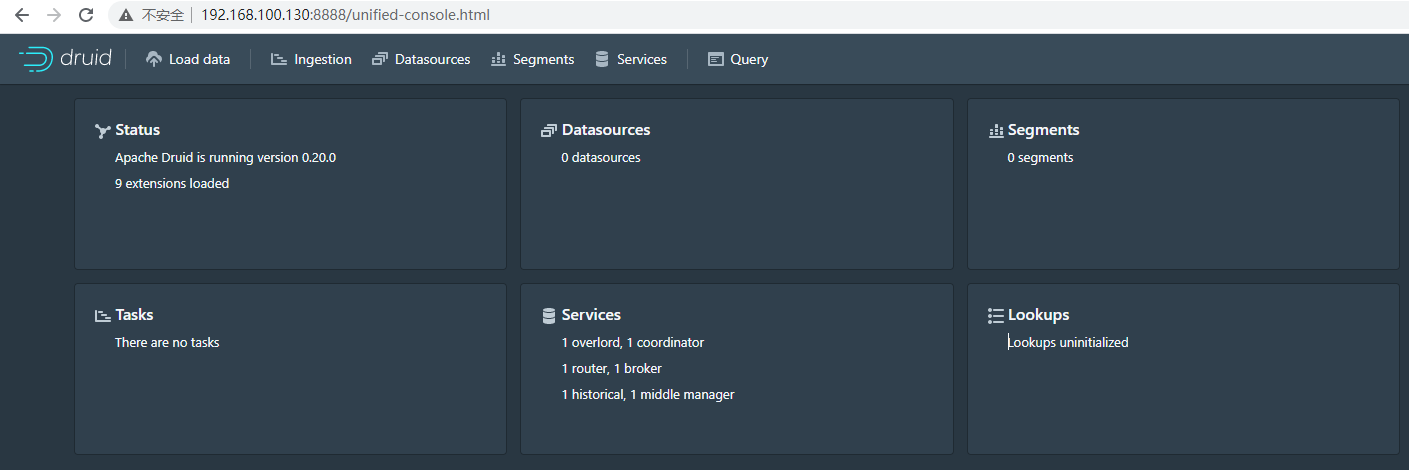Click the browser address bar URL
The image size is (1409, 470).
[345, 15]
